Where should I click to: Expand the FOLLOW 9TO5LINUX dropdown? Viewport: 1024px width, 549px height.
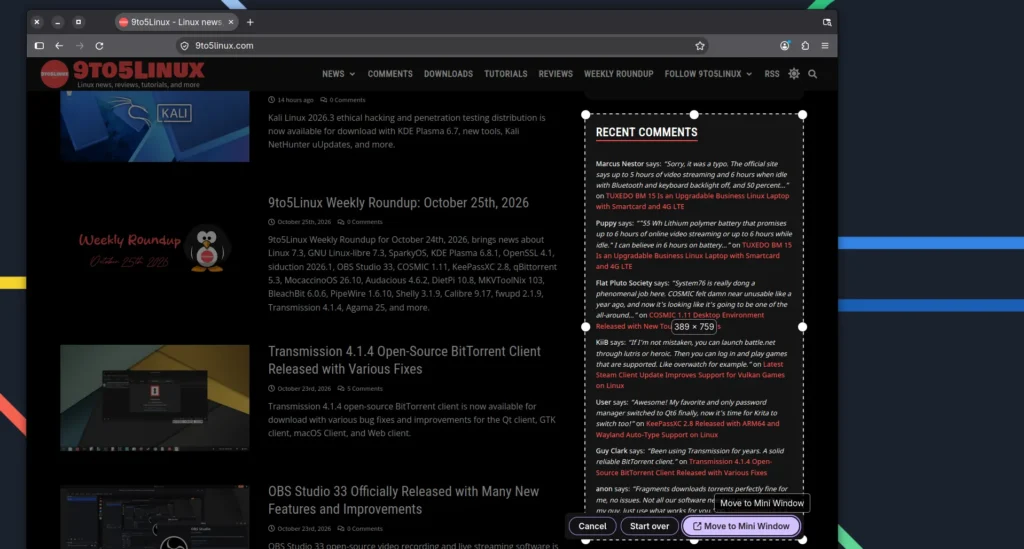coord(708,74)
